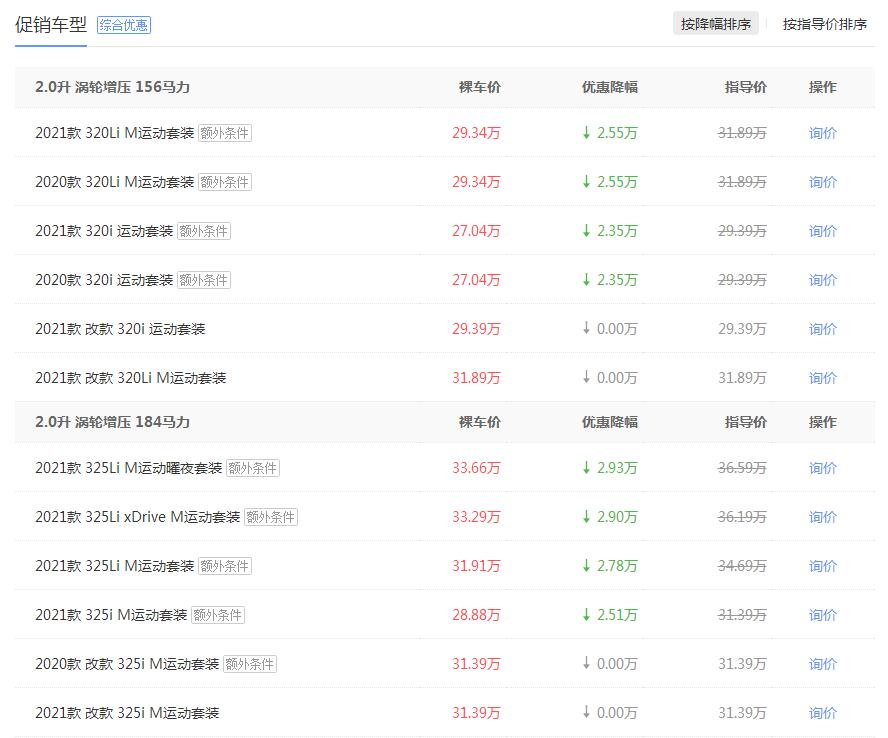Screen dimensions: 888x738
Task: Click the struck-through 36.59万 guide price
Action: [742, 468]
